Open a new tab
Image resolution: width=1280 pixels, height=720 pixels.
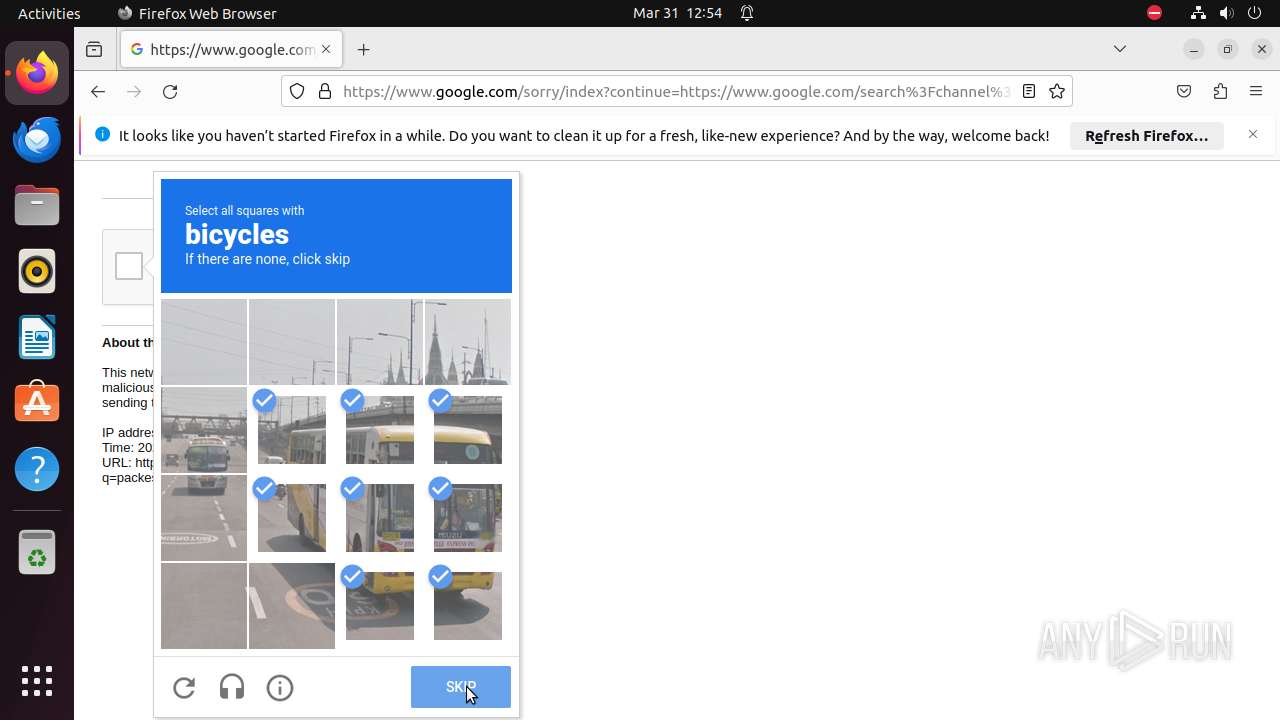(x=364, y=49)
